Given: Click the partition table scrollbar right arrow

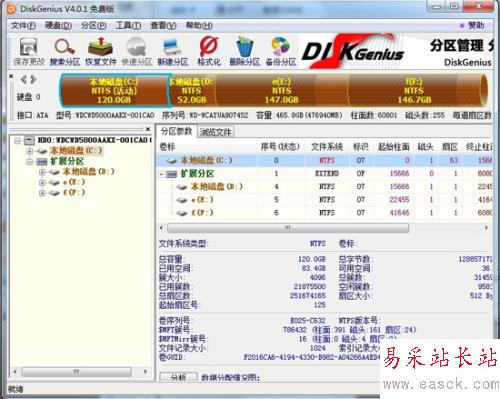Looking at the screenshot, I should click(x=486, y=228).
